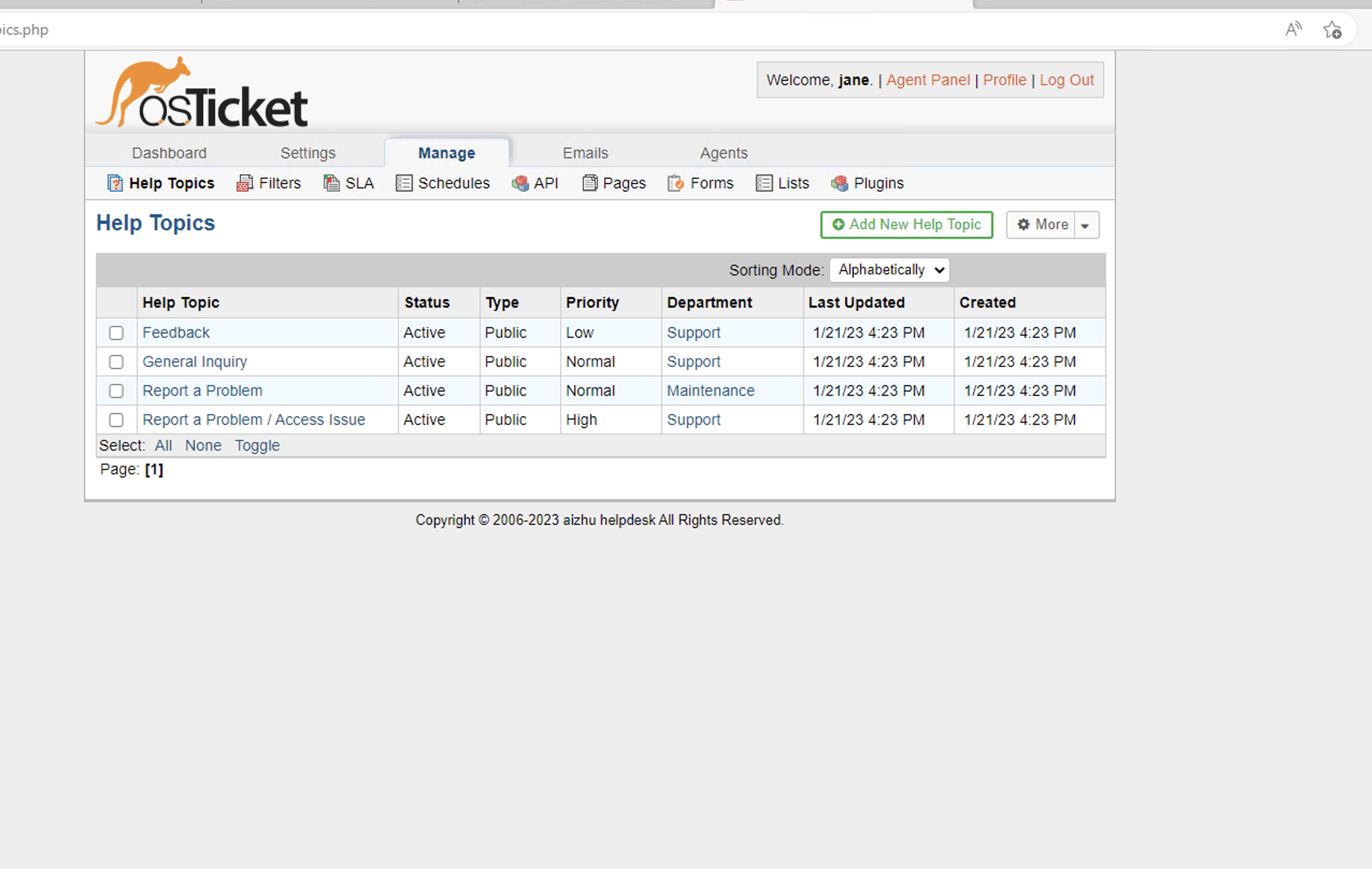Open the Agents tab

(x=724, y=153)
